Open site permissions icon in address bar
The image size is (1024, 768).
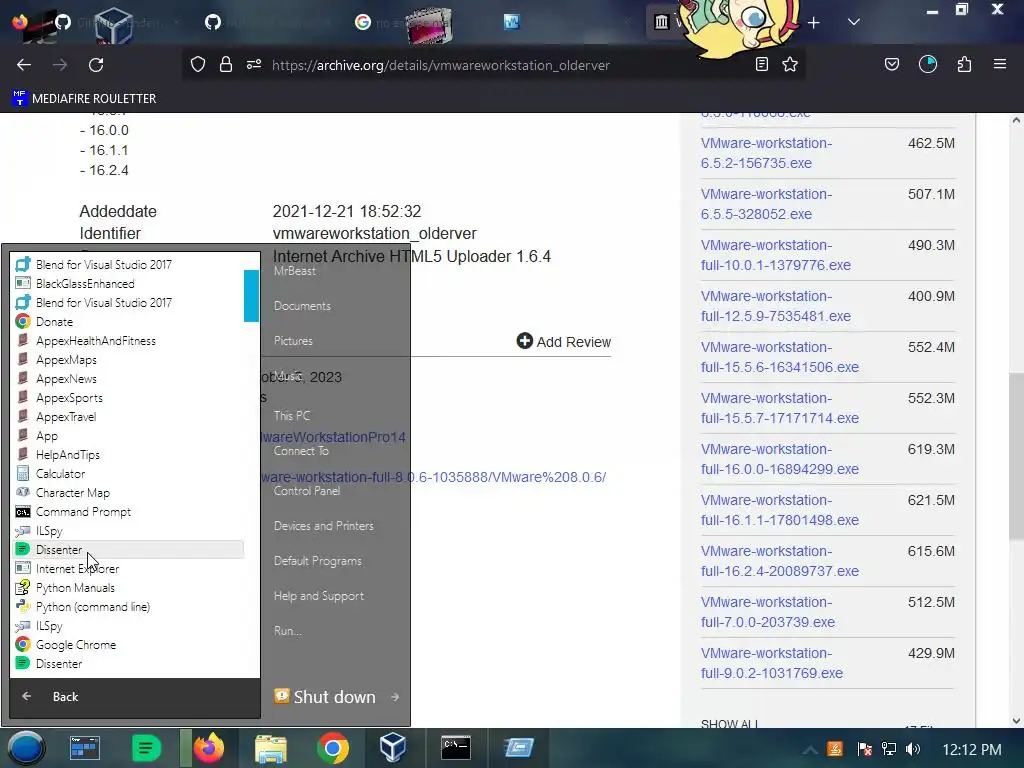254,65
